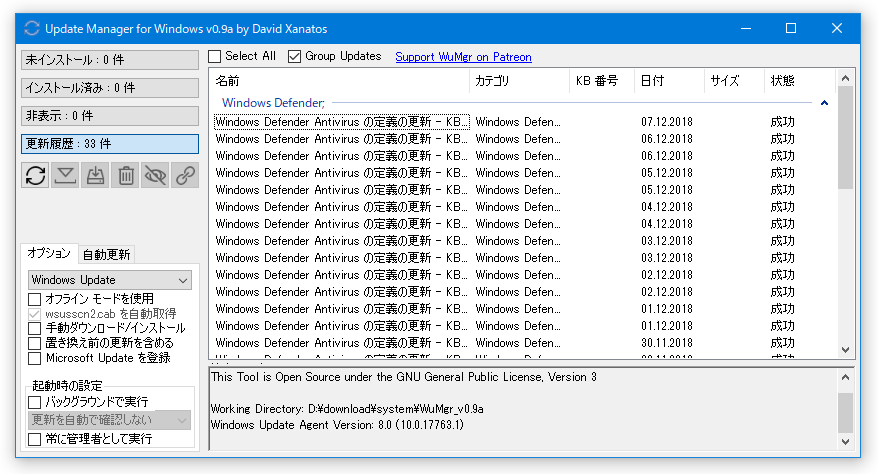Enable バックグラウンドで実行 checkbox
The height and width of the screenshot is (474, 878).
coord(35,402)
